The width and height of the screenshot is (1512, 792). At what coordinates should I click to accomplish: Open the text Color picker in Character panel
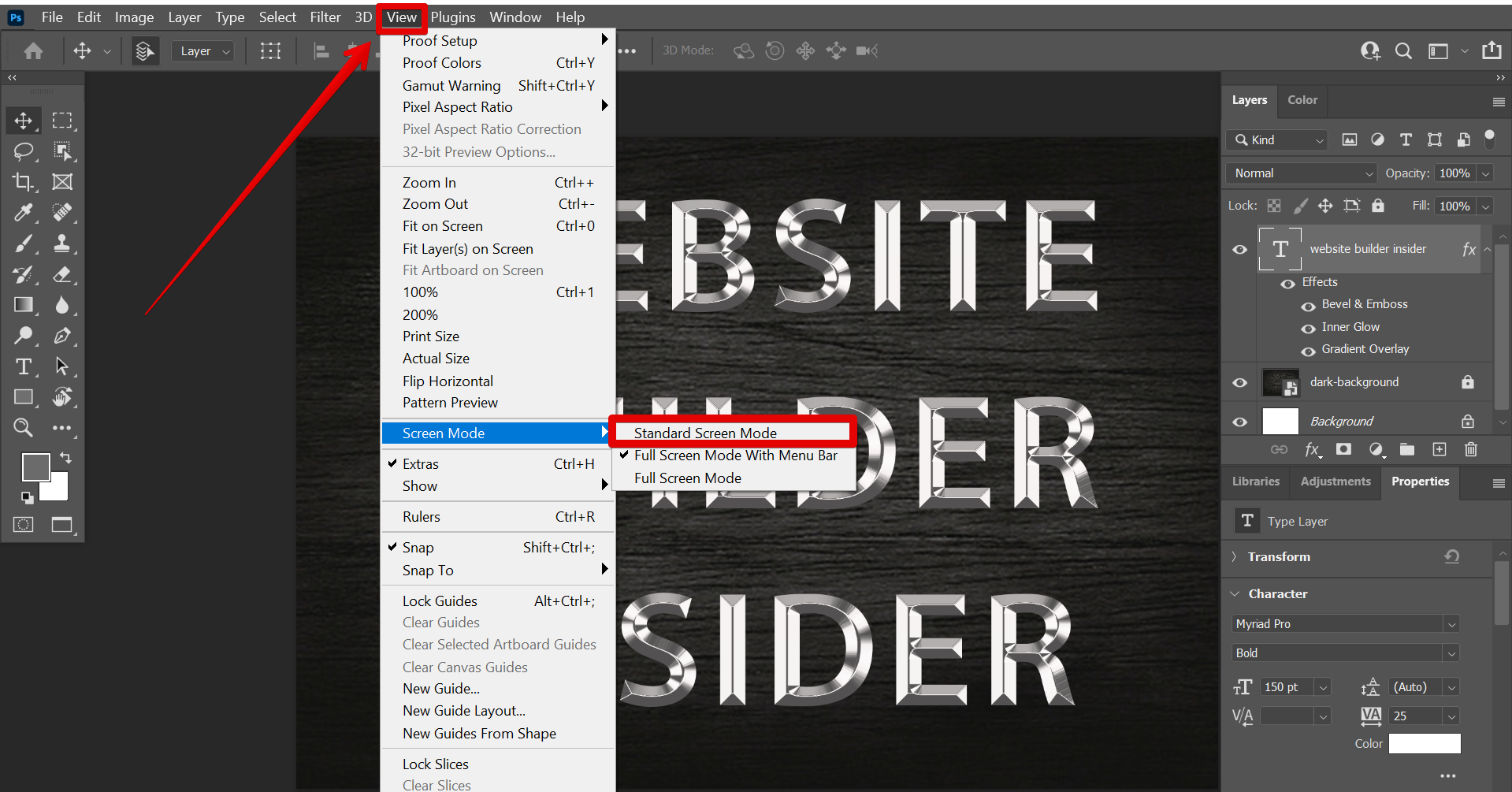pyautogui.click(x=1423, y=743)
